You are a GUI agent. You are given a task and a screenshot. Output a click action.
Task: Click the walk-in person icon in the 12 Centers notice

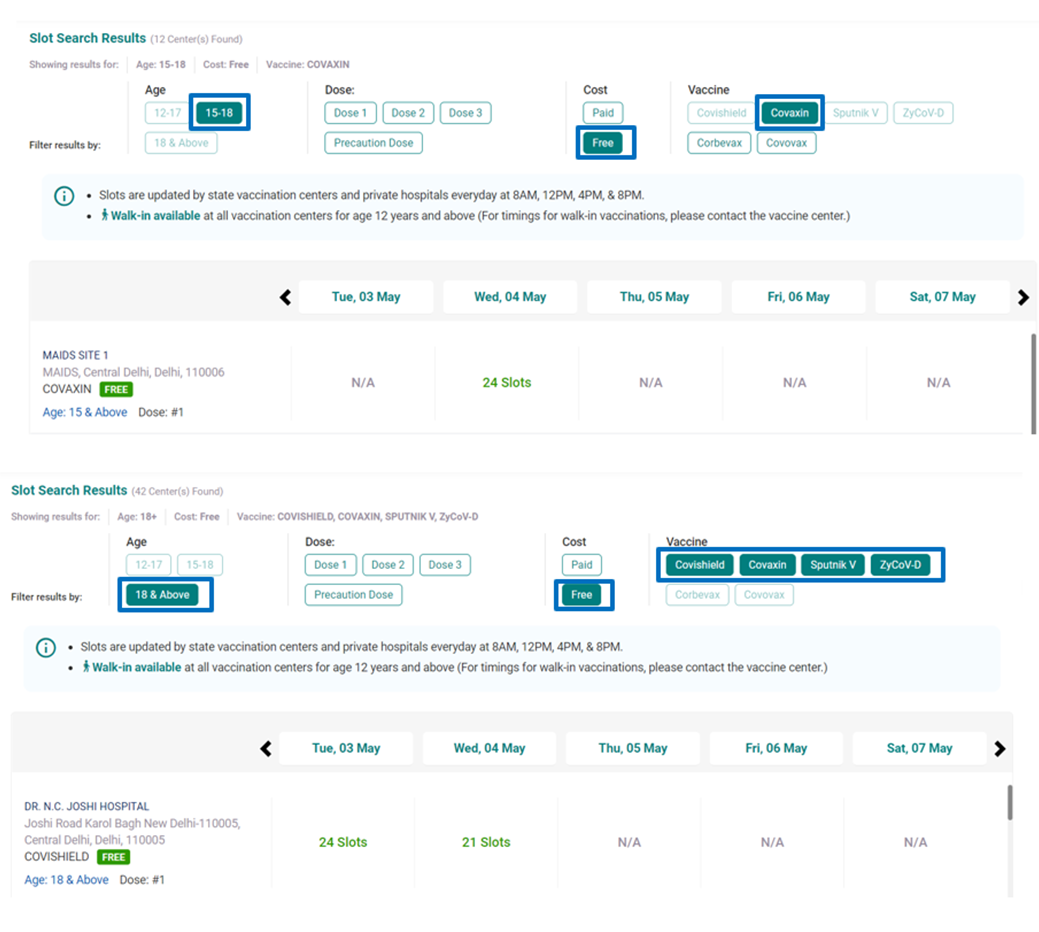pos(104,215)
